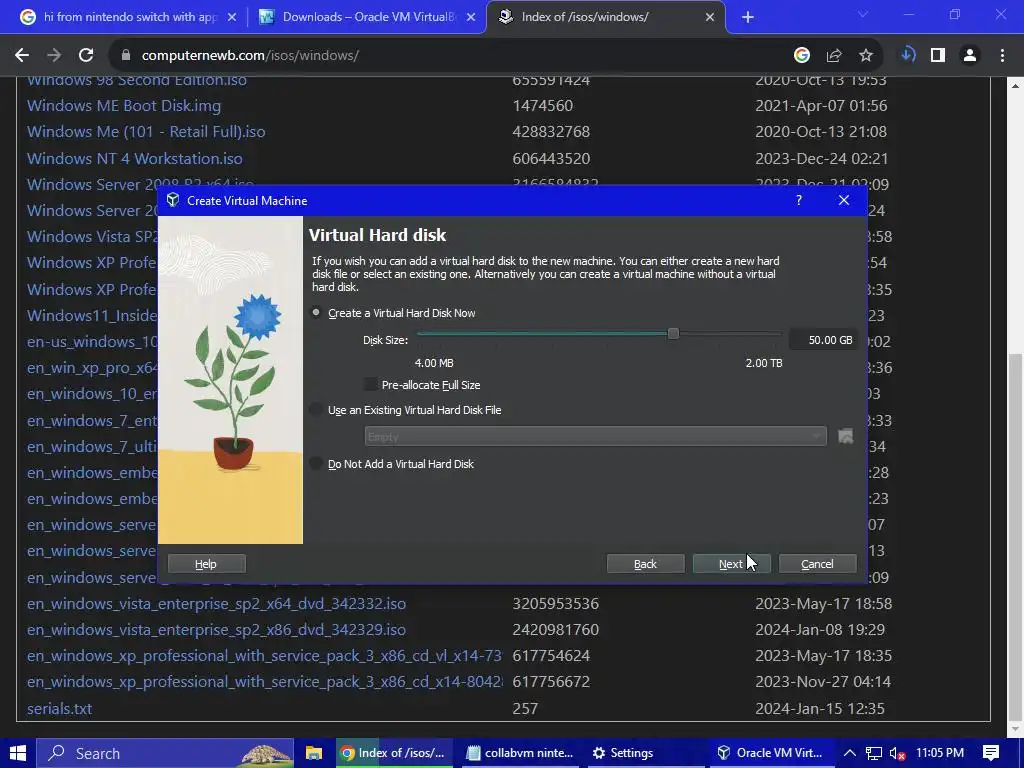Show hidden tray icons chevron
The image size is (1024, 768).
[x=850, y=753]
